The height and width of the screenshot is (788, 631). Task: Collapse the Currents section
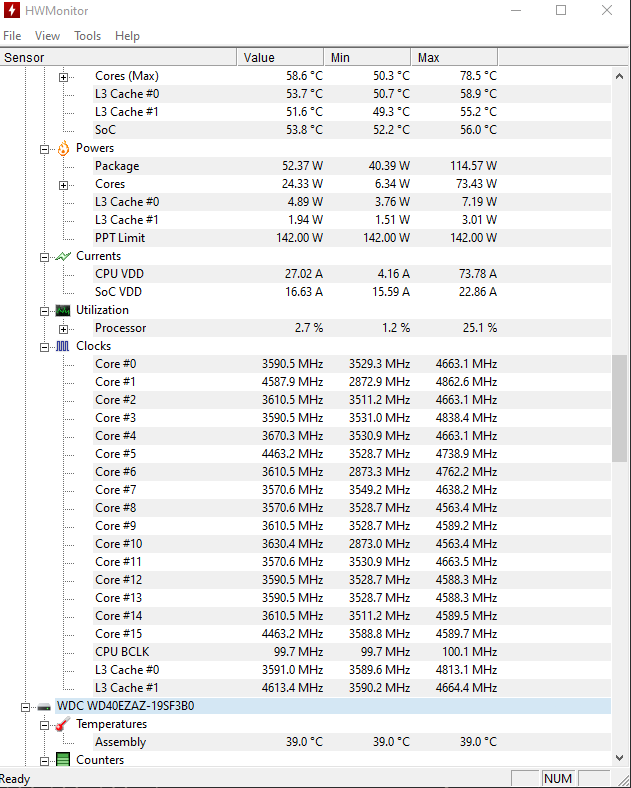coord(45,257)
